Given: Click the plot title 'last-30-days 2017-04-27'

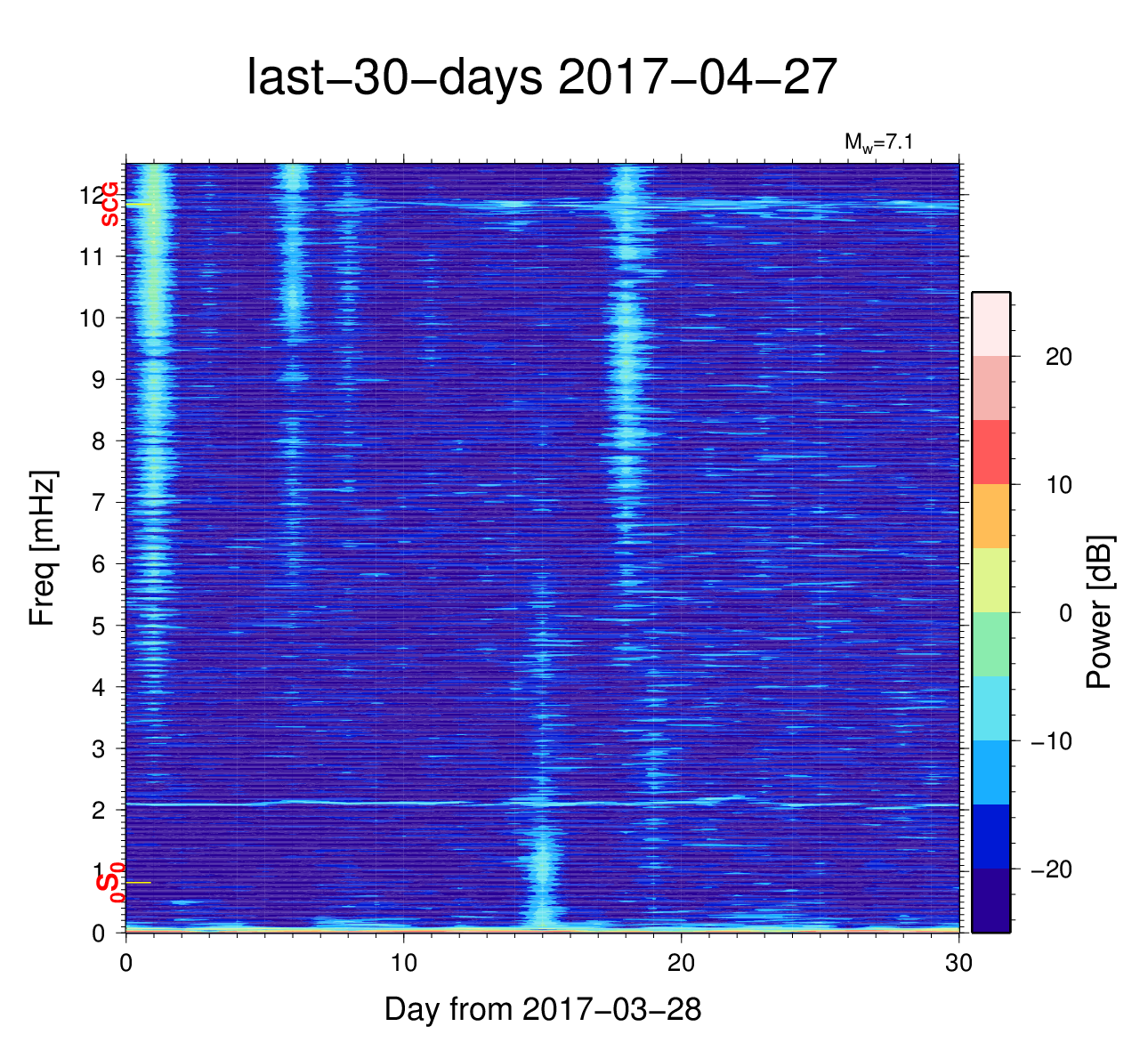Looking at the screenshot, I should tap(542, 78).
